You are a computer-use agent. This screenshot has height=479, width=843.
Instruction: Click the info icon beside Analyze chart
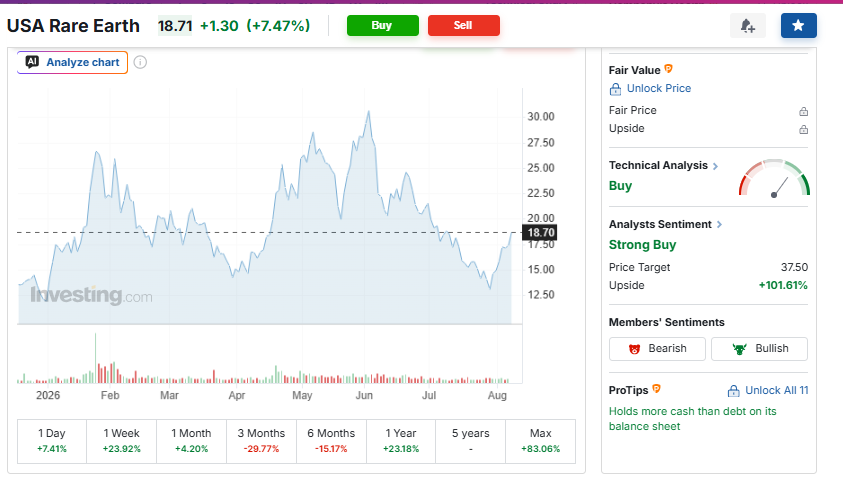pyautogui.click(x=140, y=62)
